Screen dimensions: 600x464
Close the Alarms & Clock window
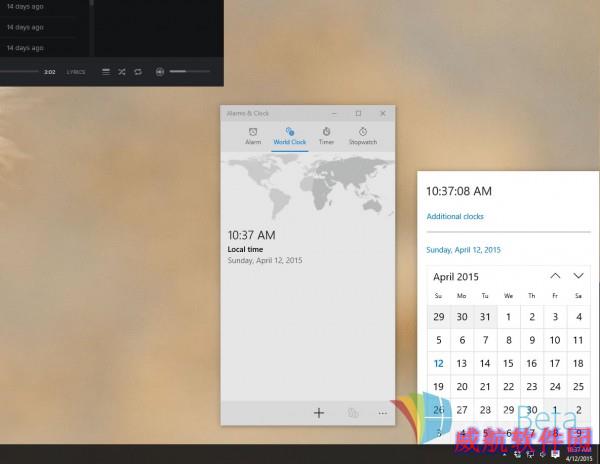click(x=383, y=113)
